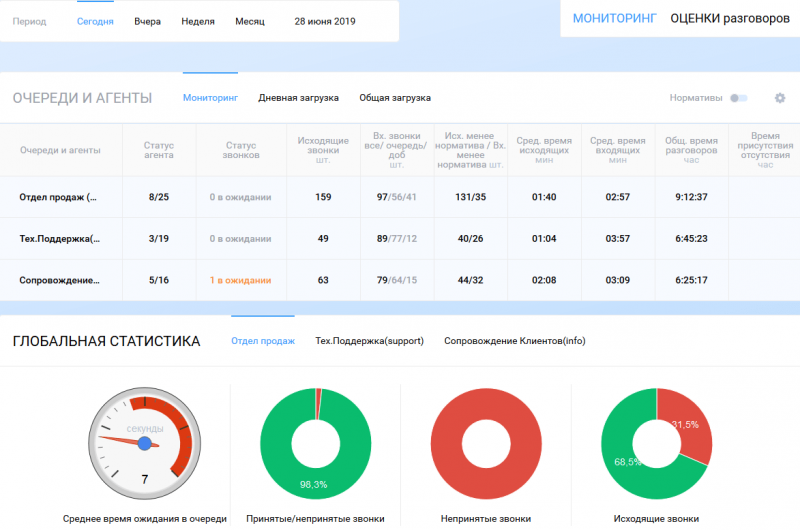Expand the Сопровождение queue row
Viewport: 800px width, 530px height.
tap(60, 280)
